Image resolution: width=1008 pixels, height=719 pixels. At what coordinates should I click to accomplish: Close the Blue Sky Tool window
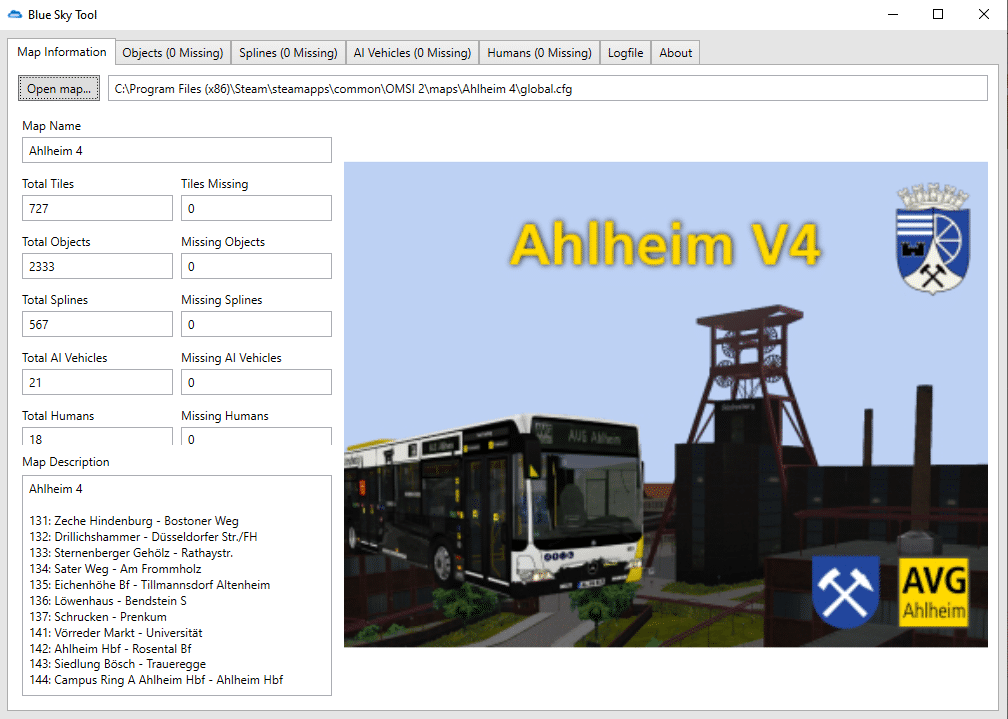click(984, 14)
